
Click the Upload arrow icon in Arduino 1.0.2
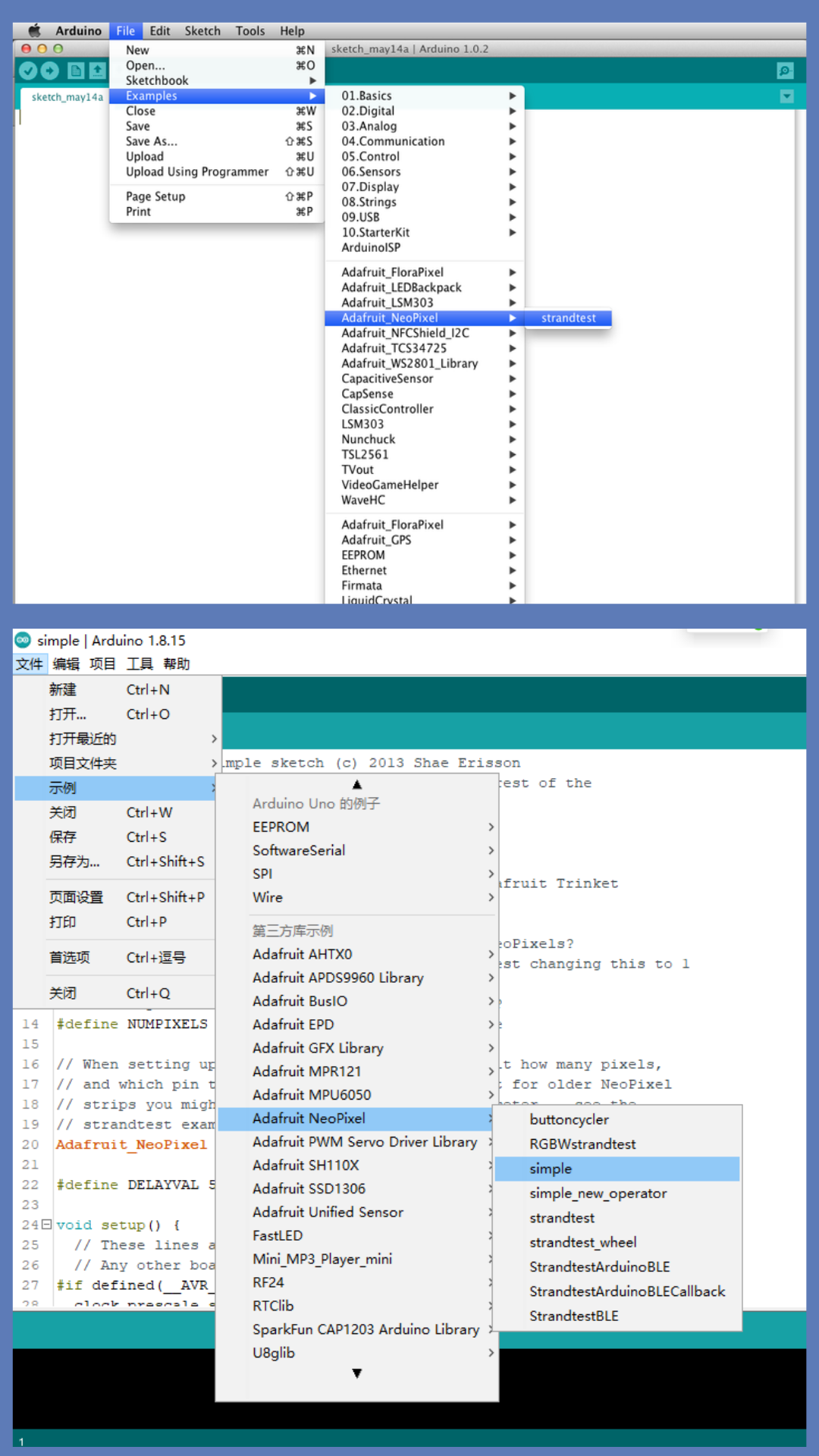(x=49, y=71)
